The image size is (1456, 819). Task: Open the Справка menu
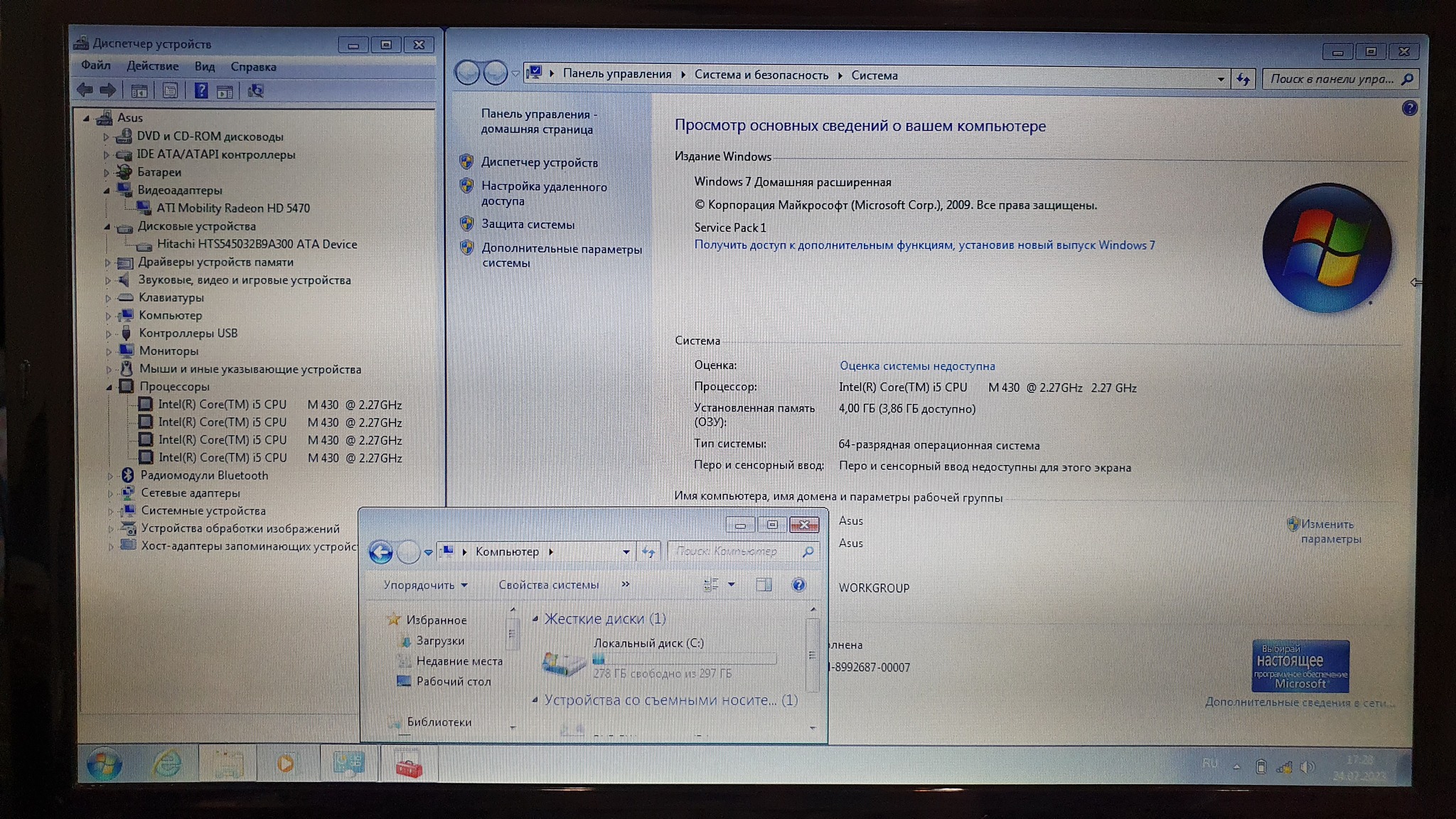pyautogui.click(x=253, y=67)
